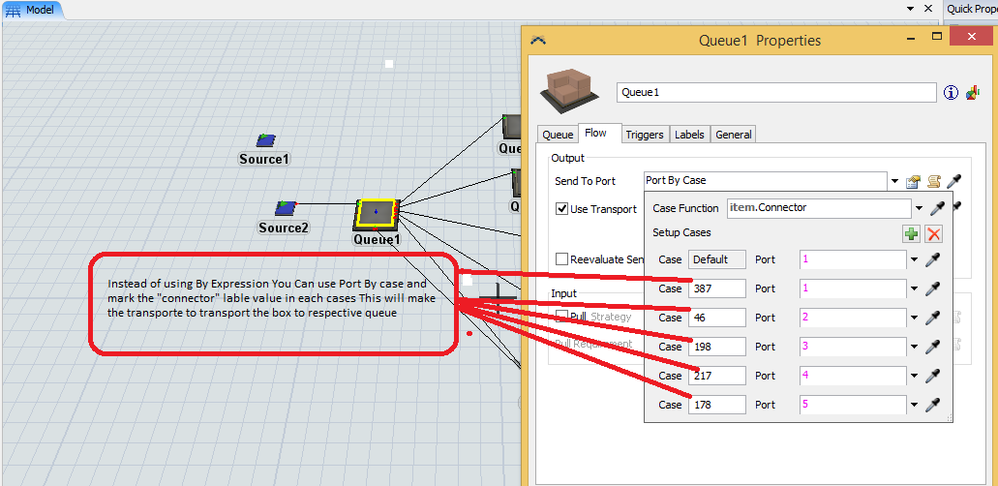Click eyedropper on case 217 row
998x486 pixels.
(933, 375)
